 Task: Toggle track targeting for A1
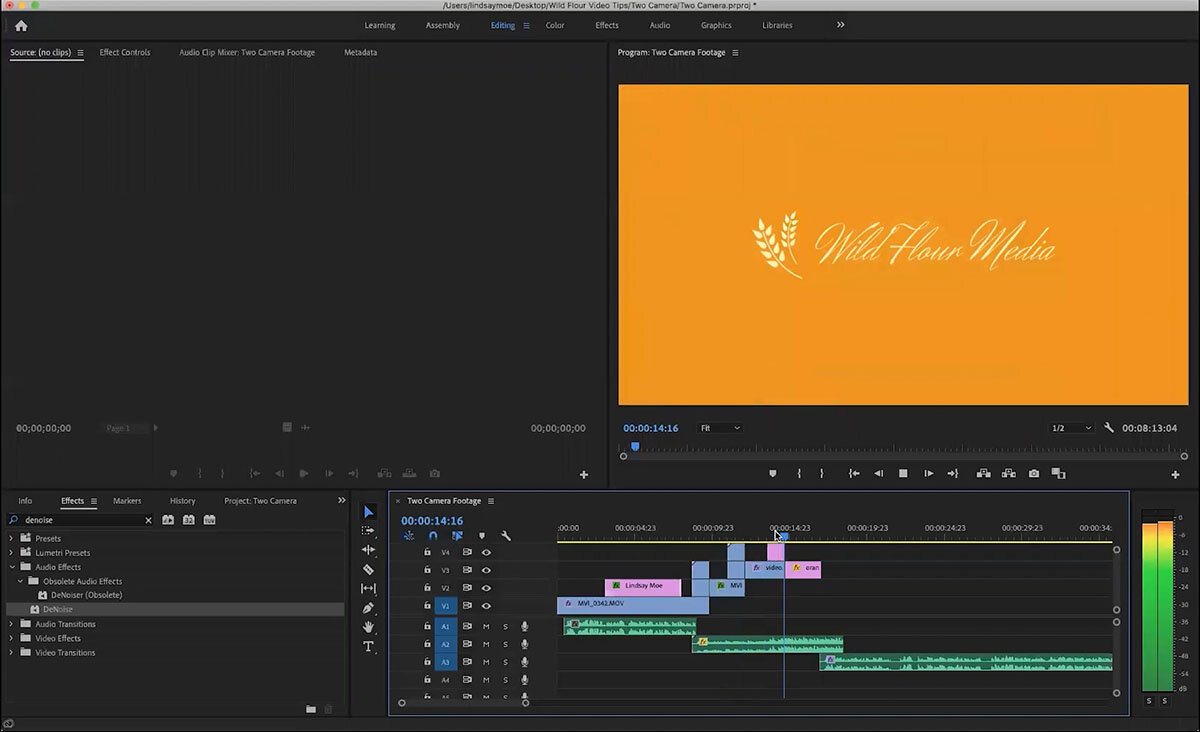446,626
